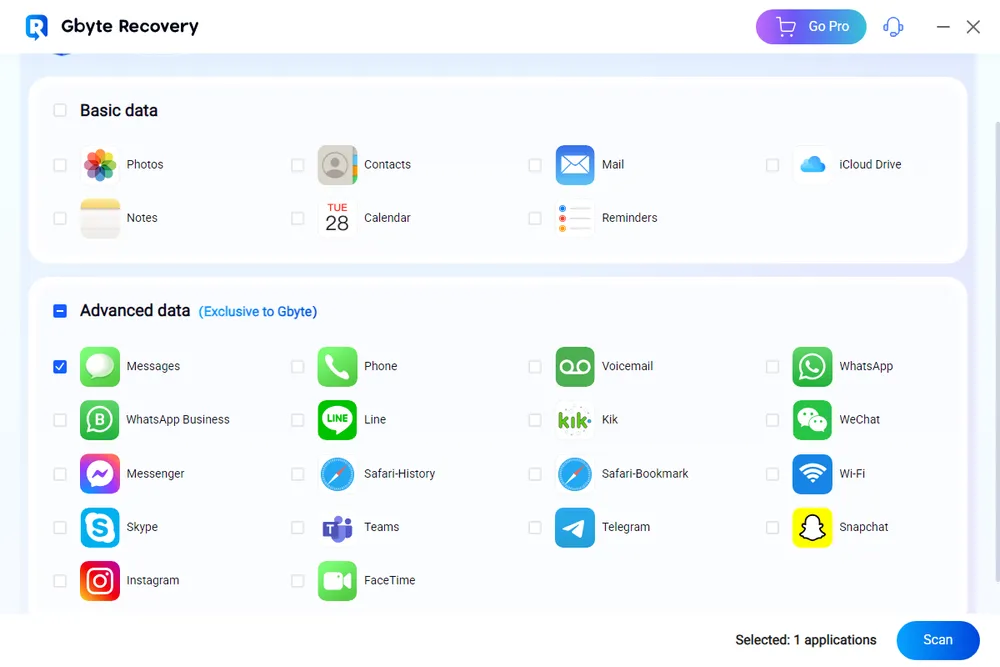Minimize the Gbyte Recovery window
Image resolution: width=1000 pixels, height=667 pixels.
[943, 27]
